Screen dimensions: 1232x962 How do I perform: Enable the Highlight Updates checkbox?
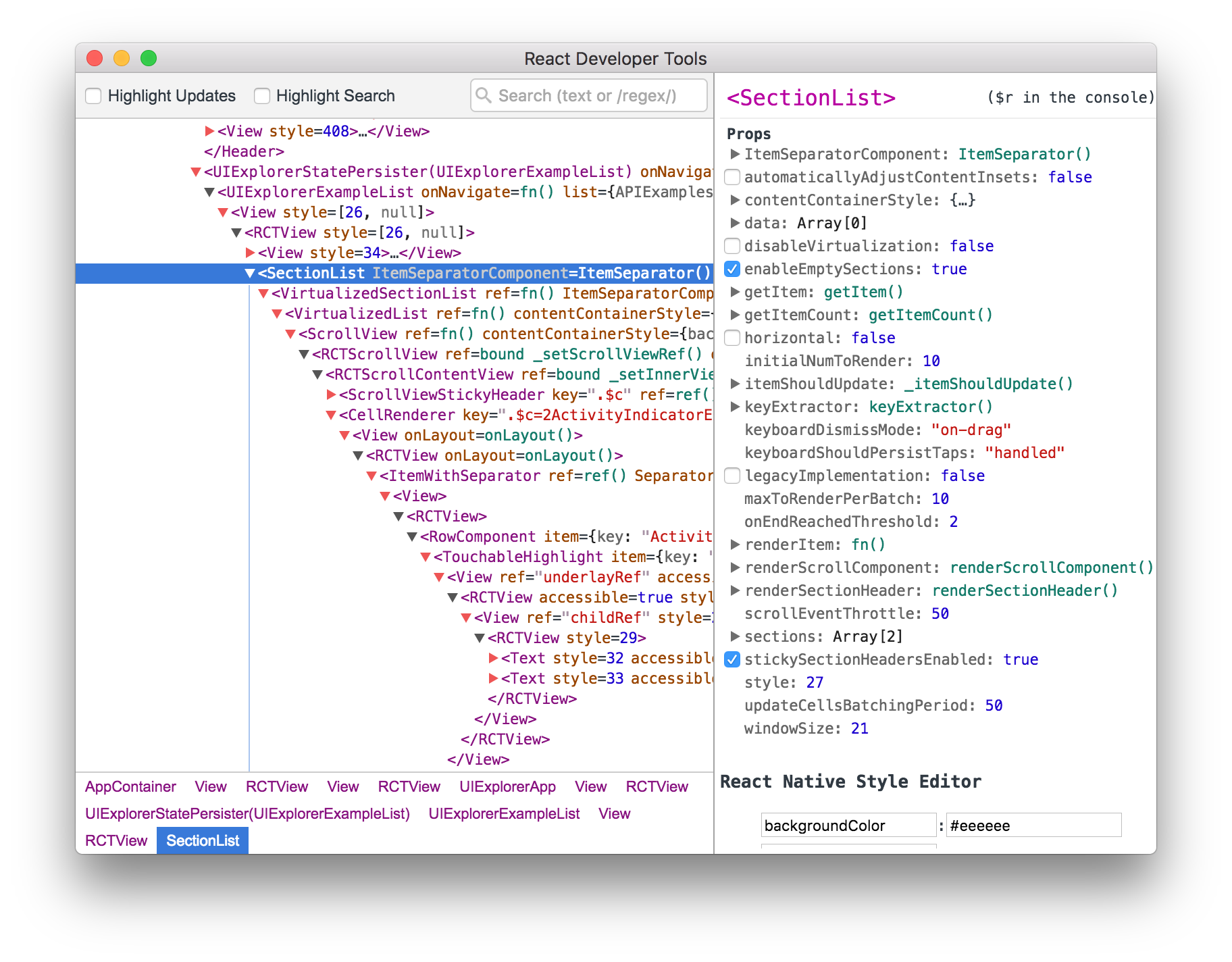pos(93,95)
